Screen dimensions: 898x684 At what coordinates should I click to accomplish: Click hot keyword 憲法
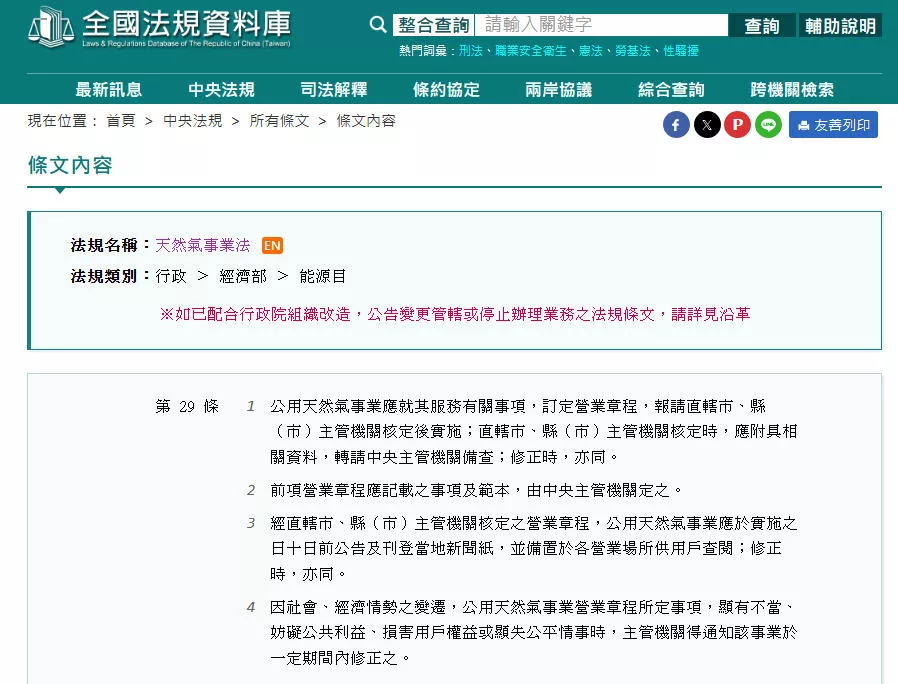coord(591,50)
